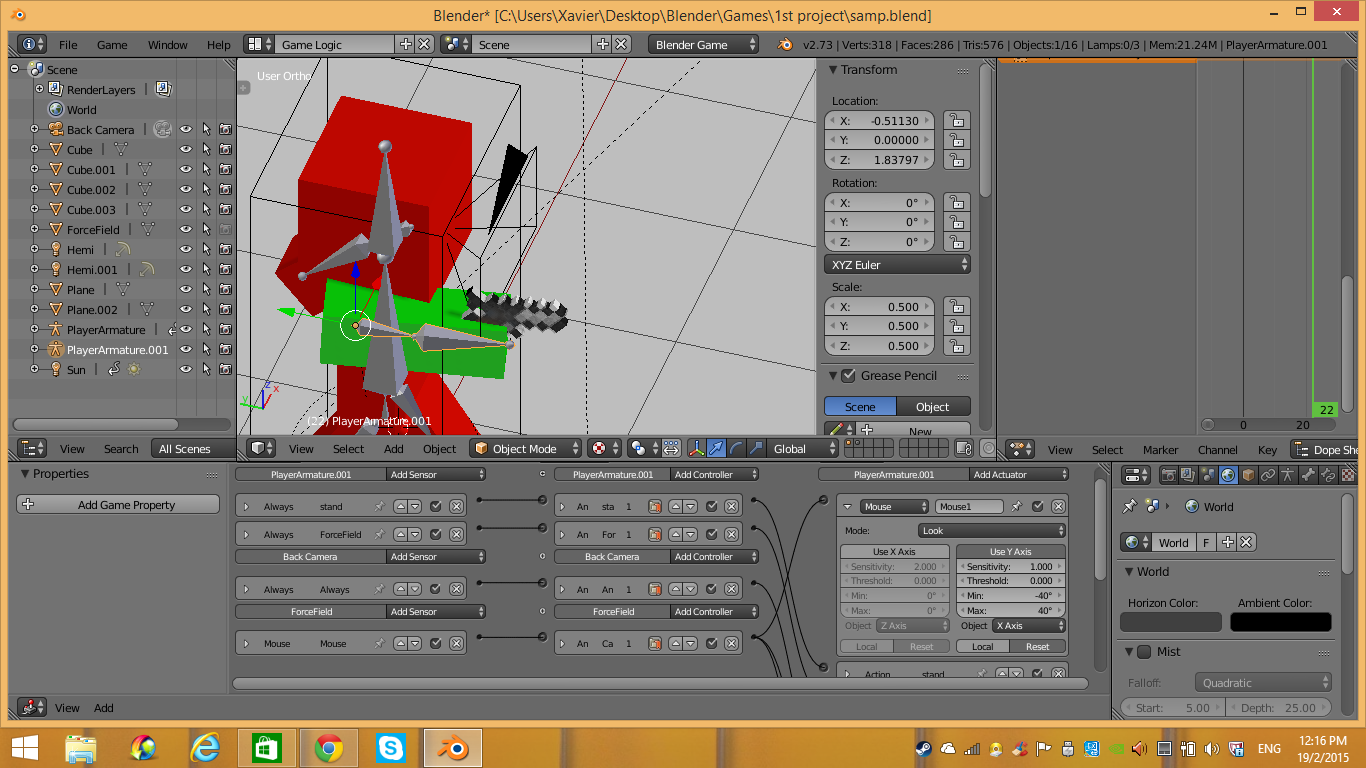Deactivate the Mouse1 actuator checkbox
The width and height of the screenshot is (1366, 768).
[1037, 506]
